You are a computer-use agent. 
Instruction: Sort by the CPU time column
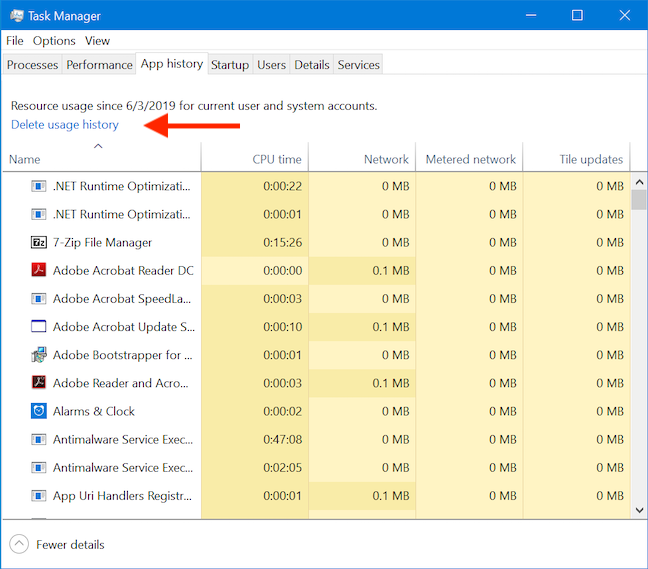tap(255, 159)
